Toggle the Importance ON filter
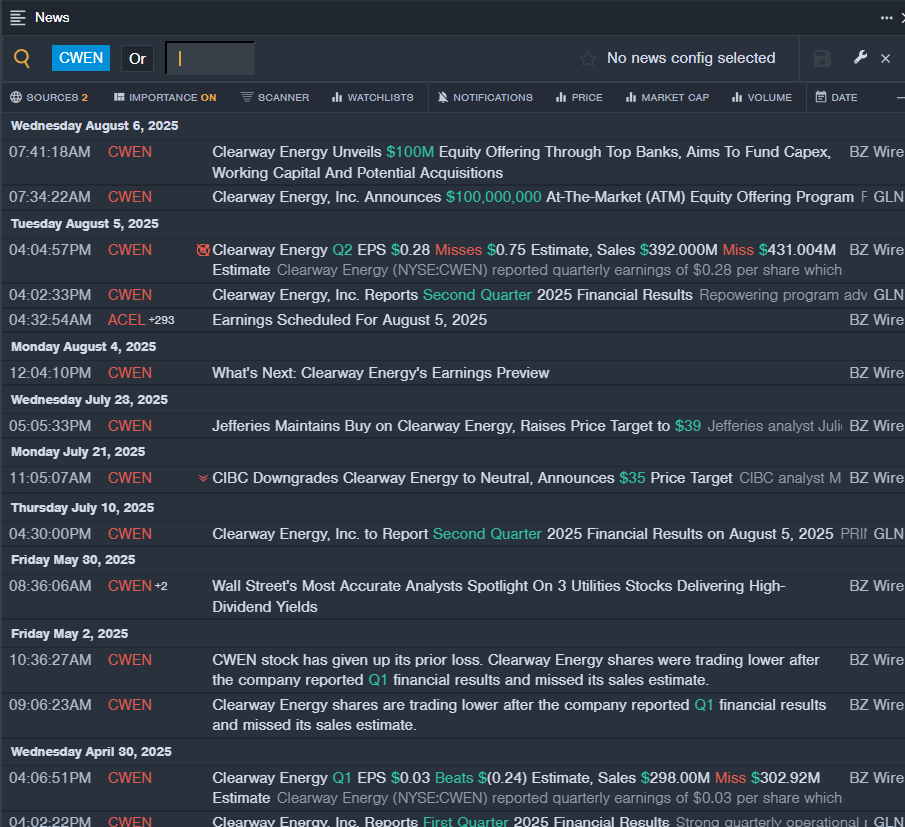The height and width of the screenshot is (827, 905). 165,97
